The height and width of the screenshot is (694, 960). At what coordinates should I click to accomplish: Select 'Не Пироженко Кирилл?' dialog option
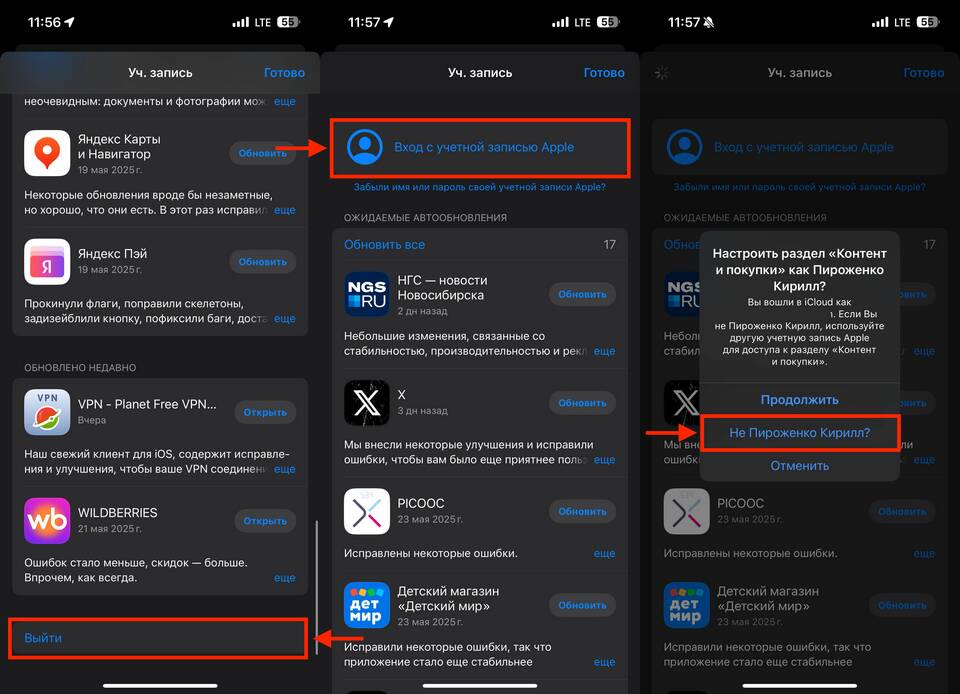coord(799,433)
